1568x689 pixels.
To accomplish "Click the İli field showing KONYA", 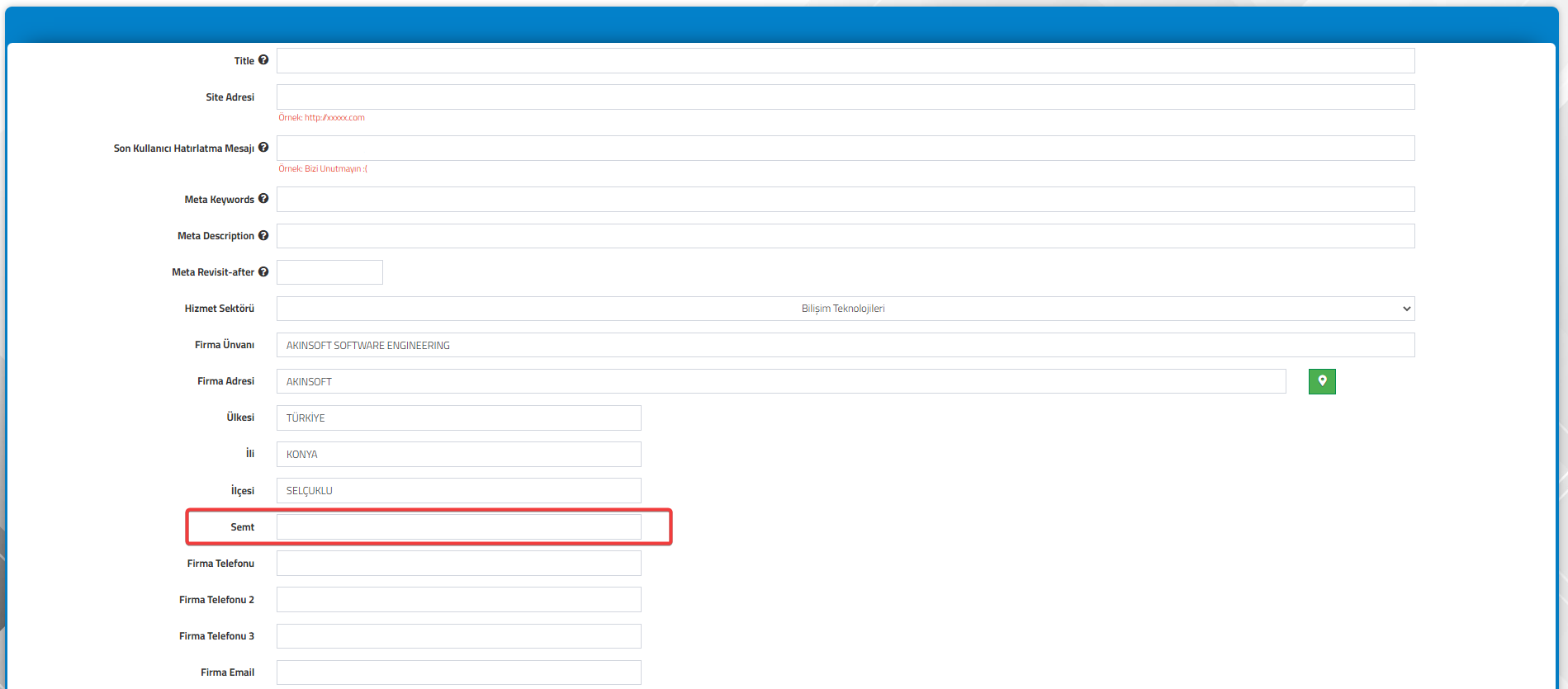I will pos(459,454).
